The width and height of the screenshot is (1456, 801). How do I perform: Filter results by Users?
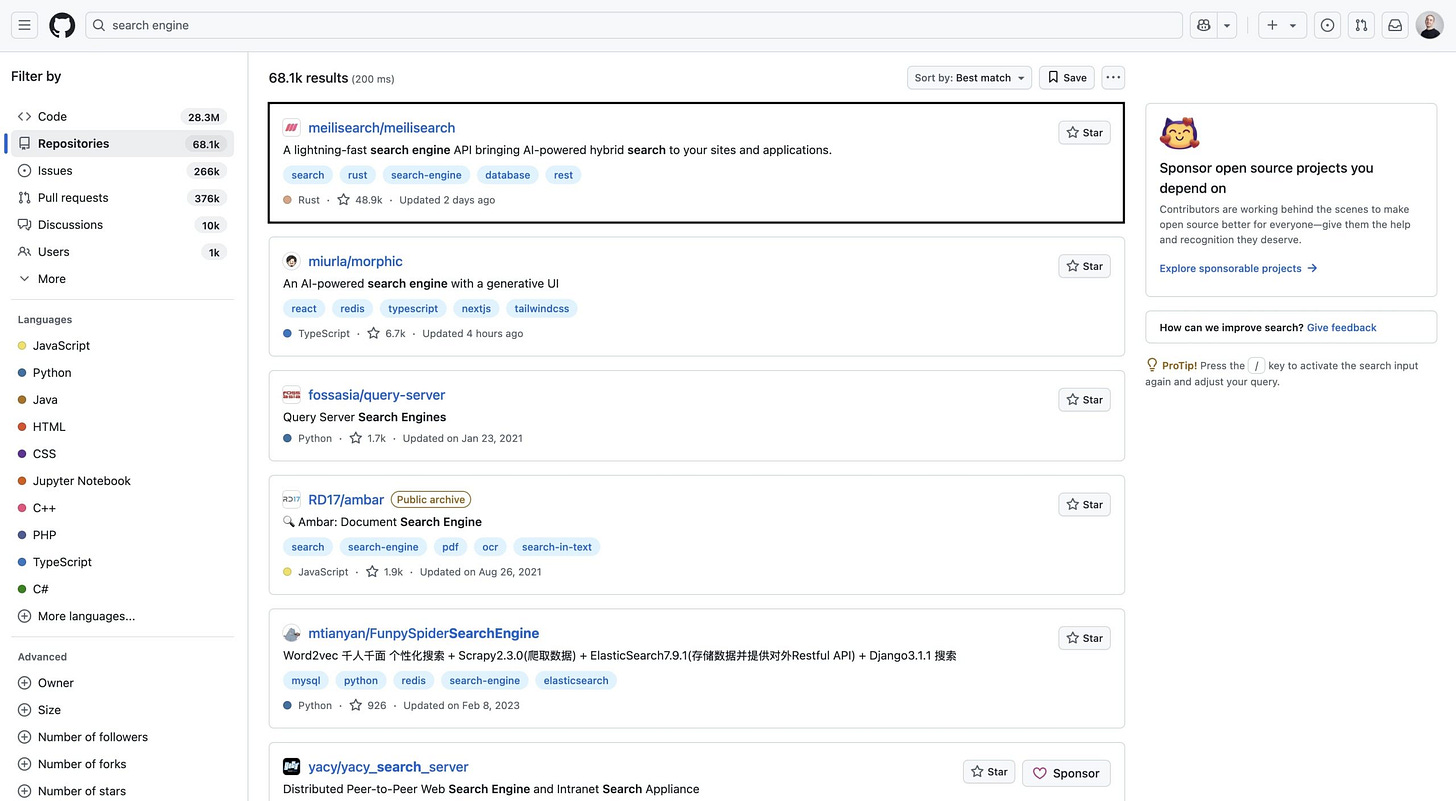[x=121, y=252]
